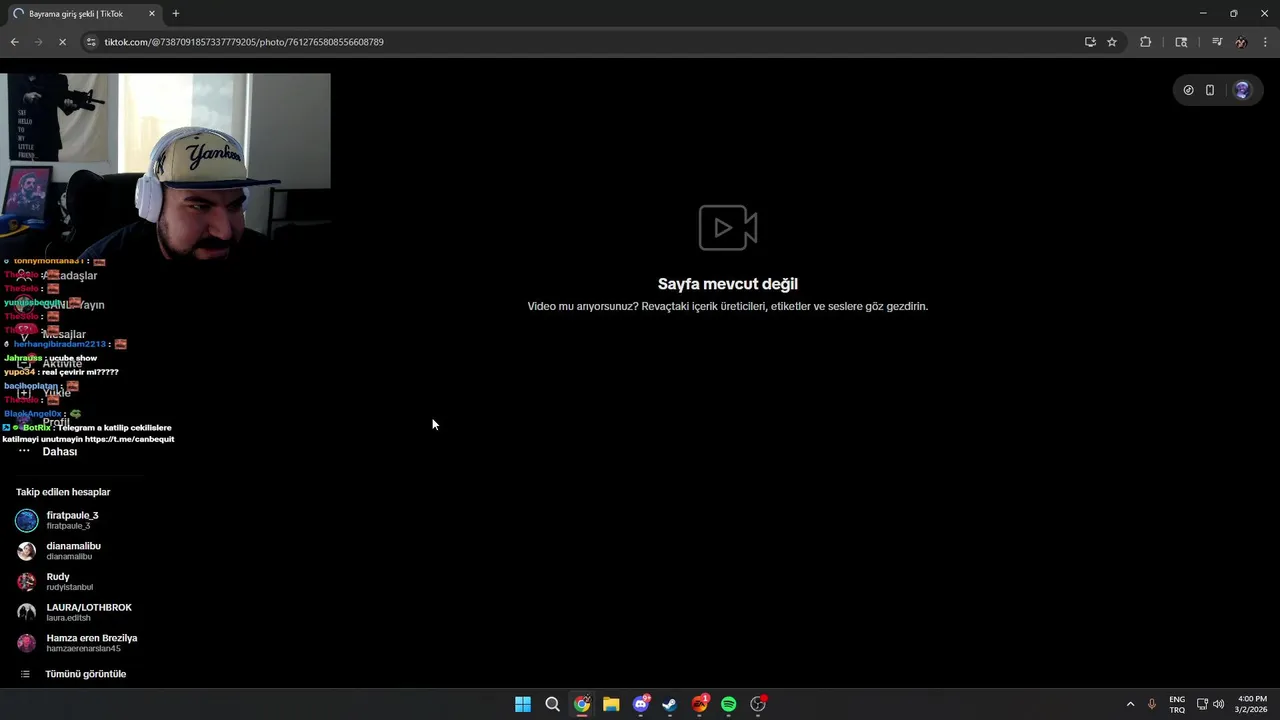Image resolution: width=1280 pixels, height=720 pixels.
Task: Expand Tümünü görüntüle followed accounts list
Action: 73,674
